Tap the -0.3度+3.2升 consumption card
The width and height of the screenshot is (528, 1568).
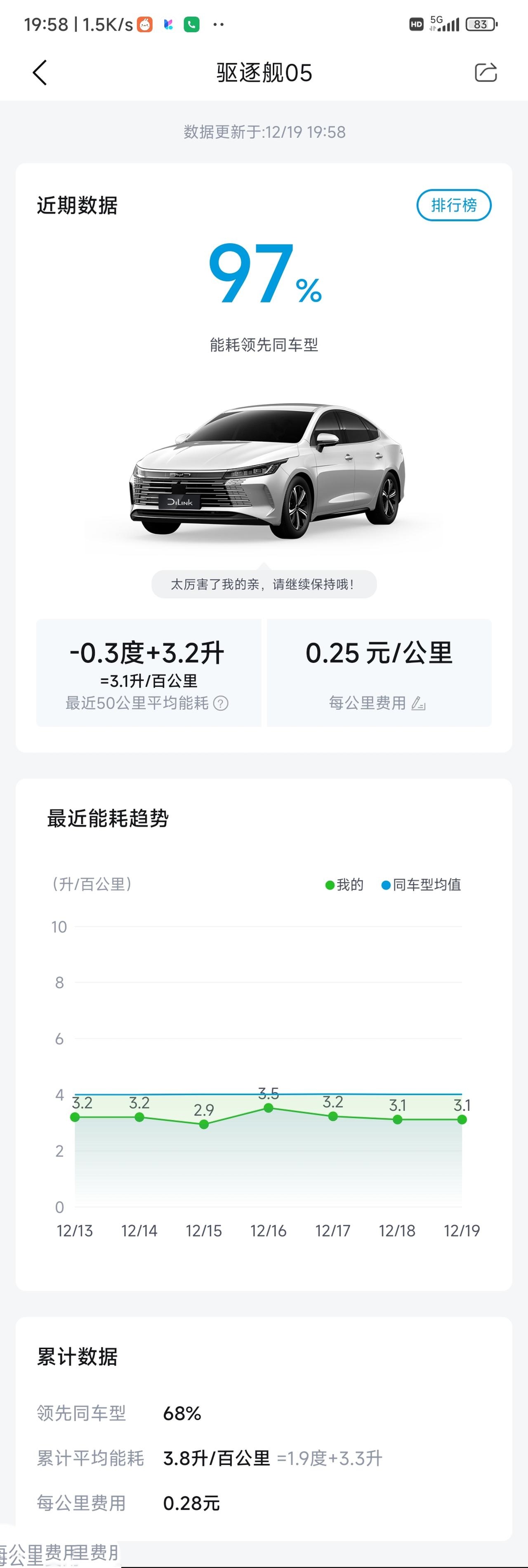point(148,673)
